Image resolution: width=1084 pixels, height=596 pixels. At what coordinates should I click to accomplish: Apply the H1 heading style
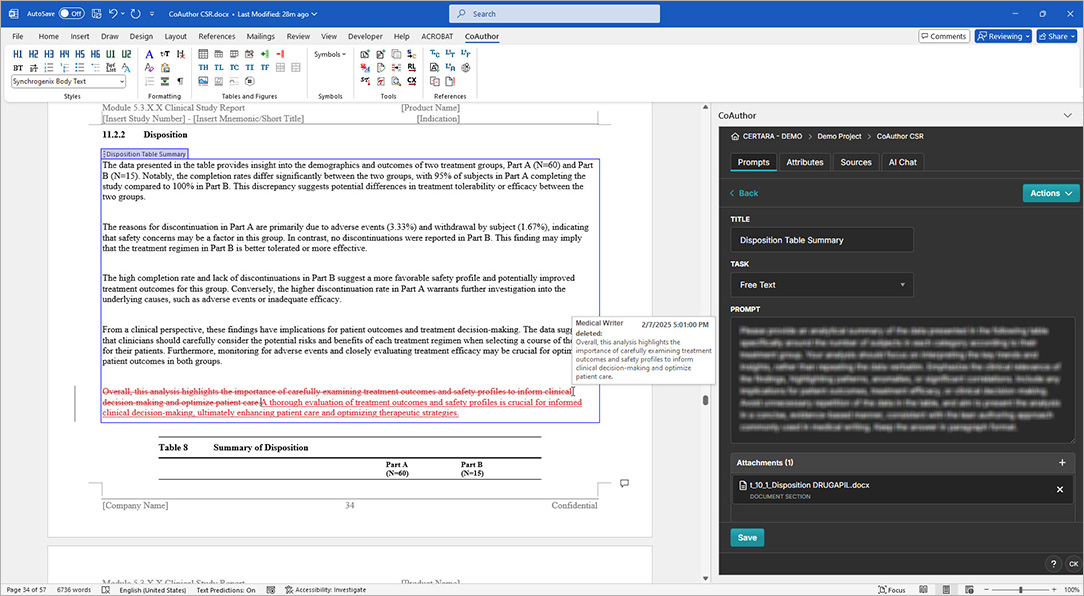pos(18,54)
